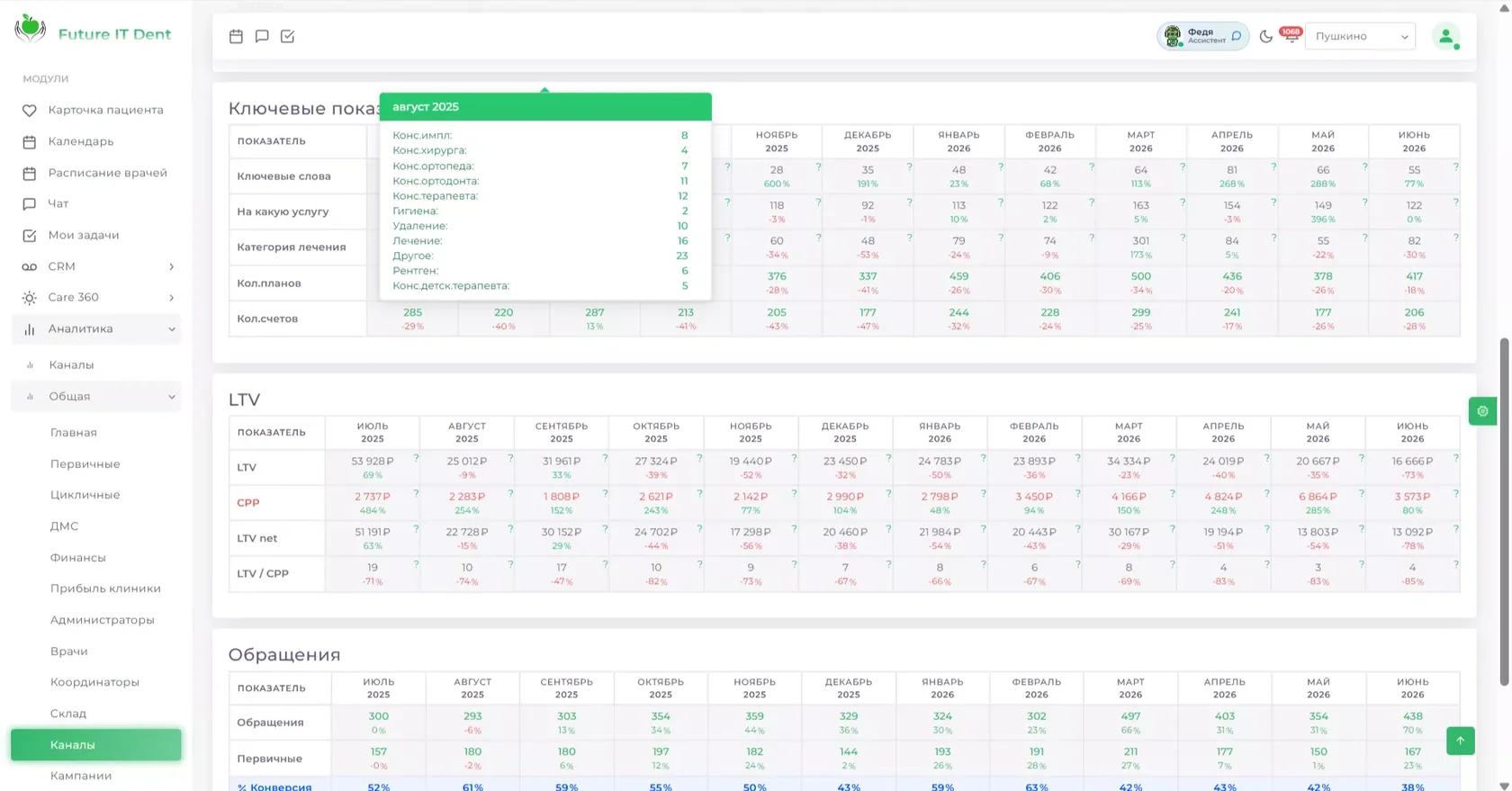
Task: Click the green settings gear side button
Action: (1482, 411)
